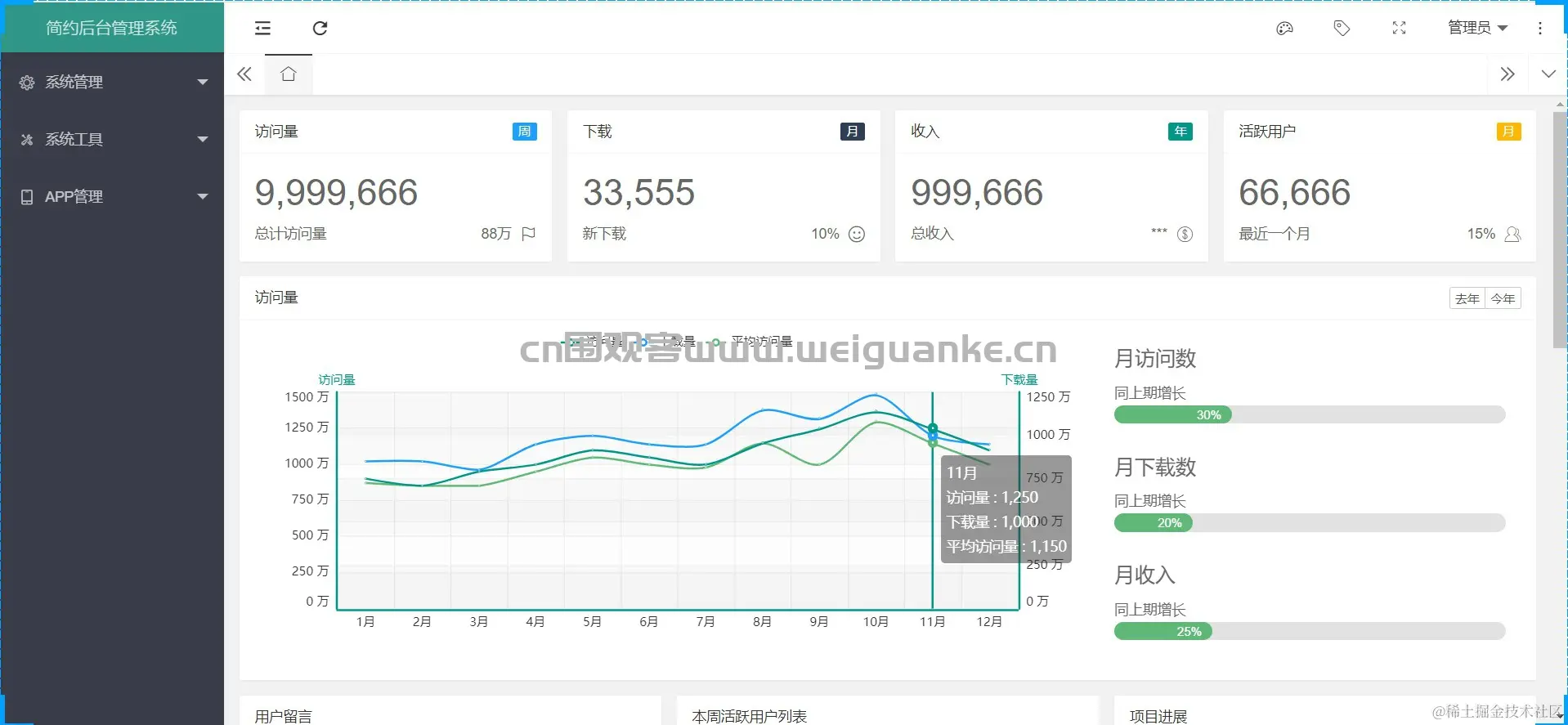This screenshot has width=1568, height=725.
Task: Click the 月收入 25% progress bar
Action: tap(1309, 631)
